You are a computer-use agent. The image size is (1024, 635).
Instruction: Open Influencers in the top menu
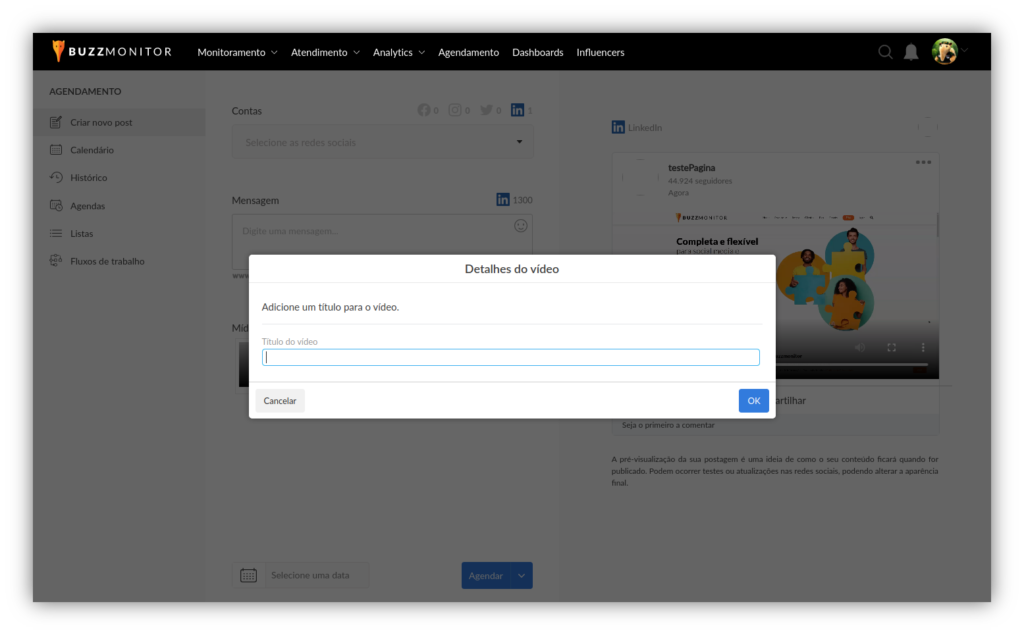coord(600,52)
